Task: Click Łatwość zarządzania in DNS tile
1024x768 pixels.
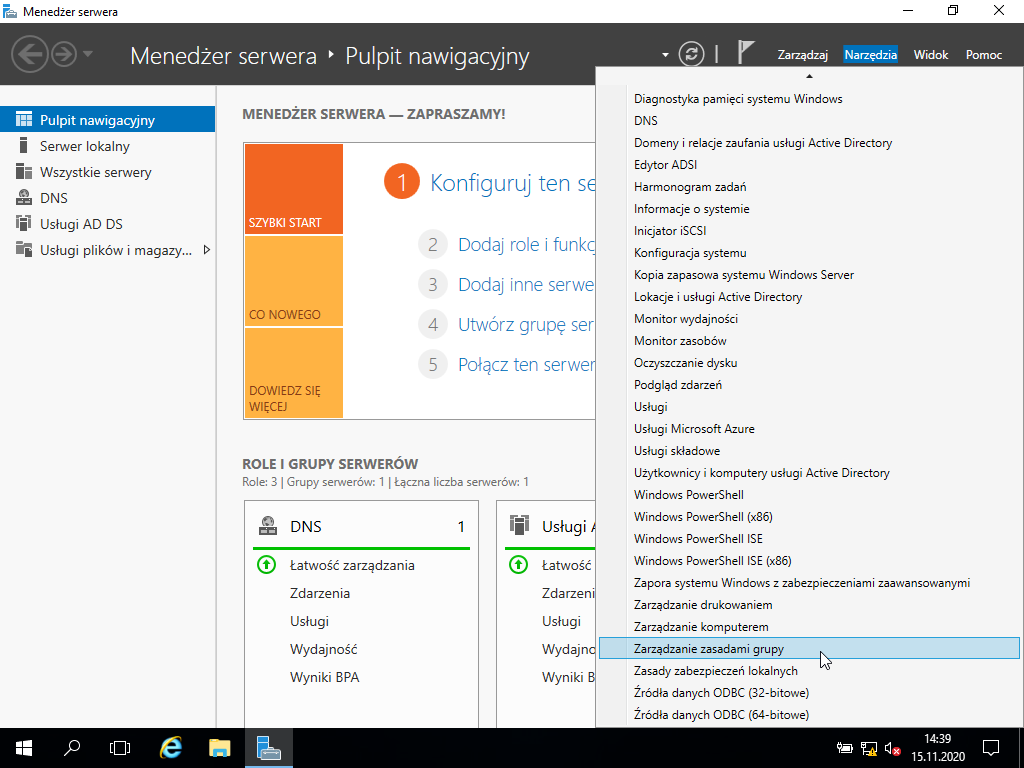Action: tap(353, 566)
